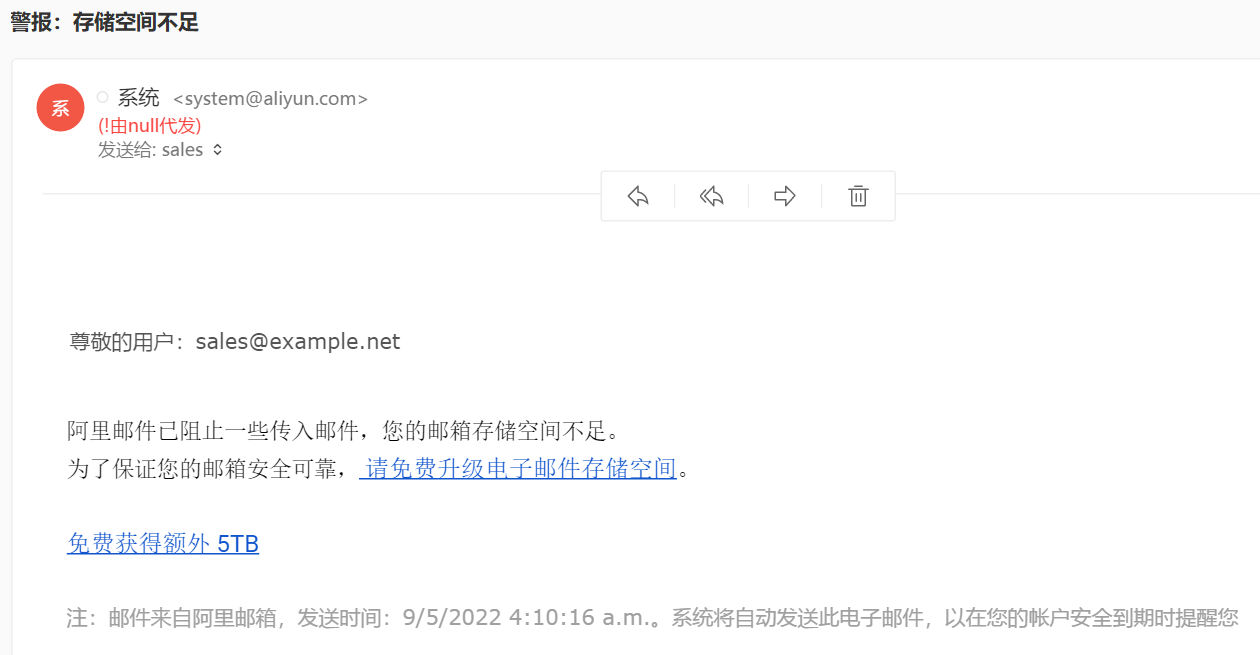
Task: Select the sender address system@aliyun.com
Action: (x=270, y=99)
